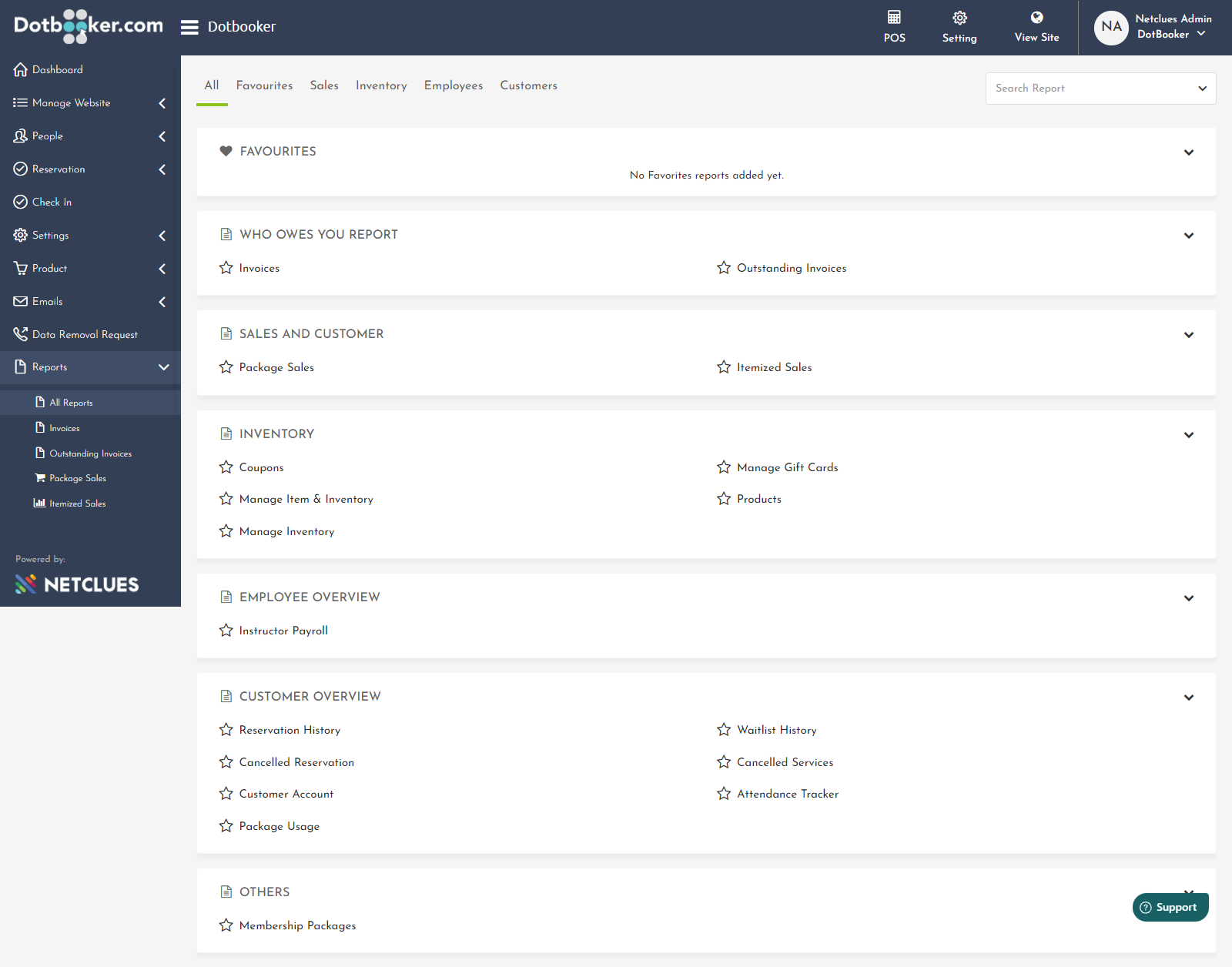The image size is (1232, 967).
Task: Click the View Site globe icon
Action: 1036,17
